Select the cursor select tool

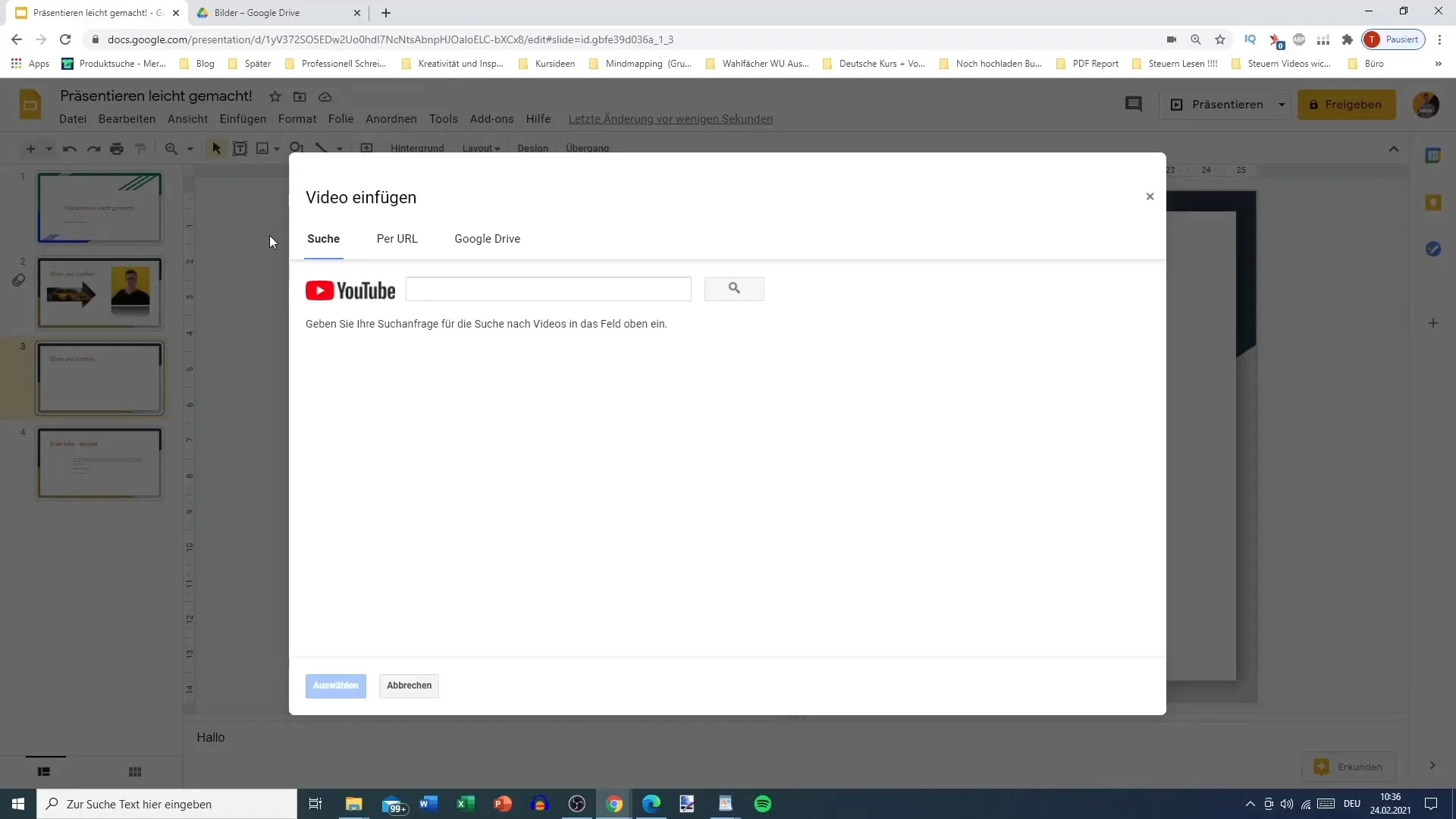(216, 149)
